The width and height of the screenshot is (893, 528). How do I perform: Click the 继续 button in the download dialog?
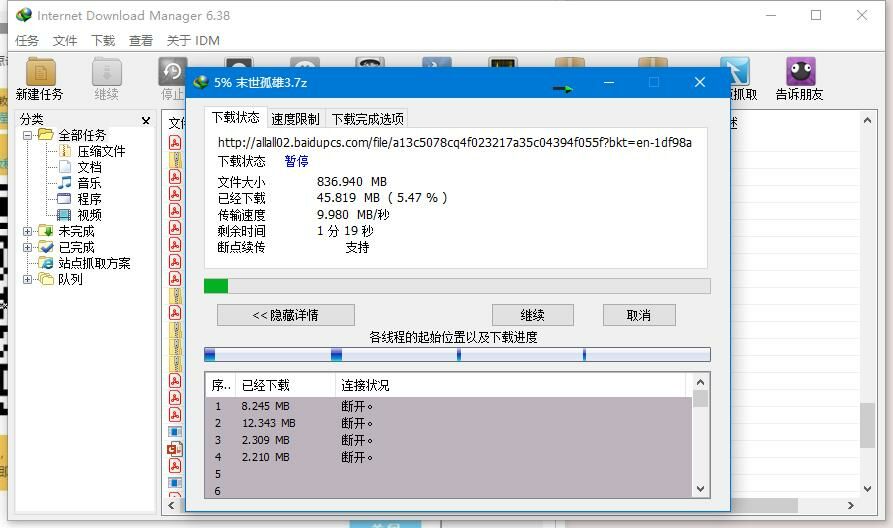(x=532, y=315)
